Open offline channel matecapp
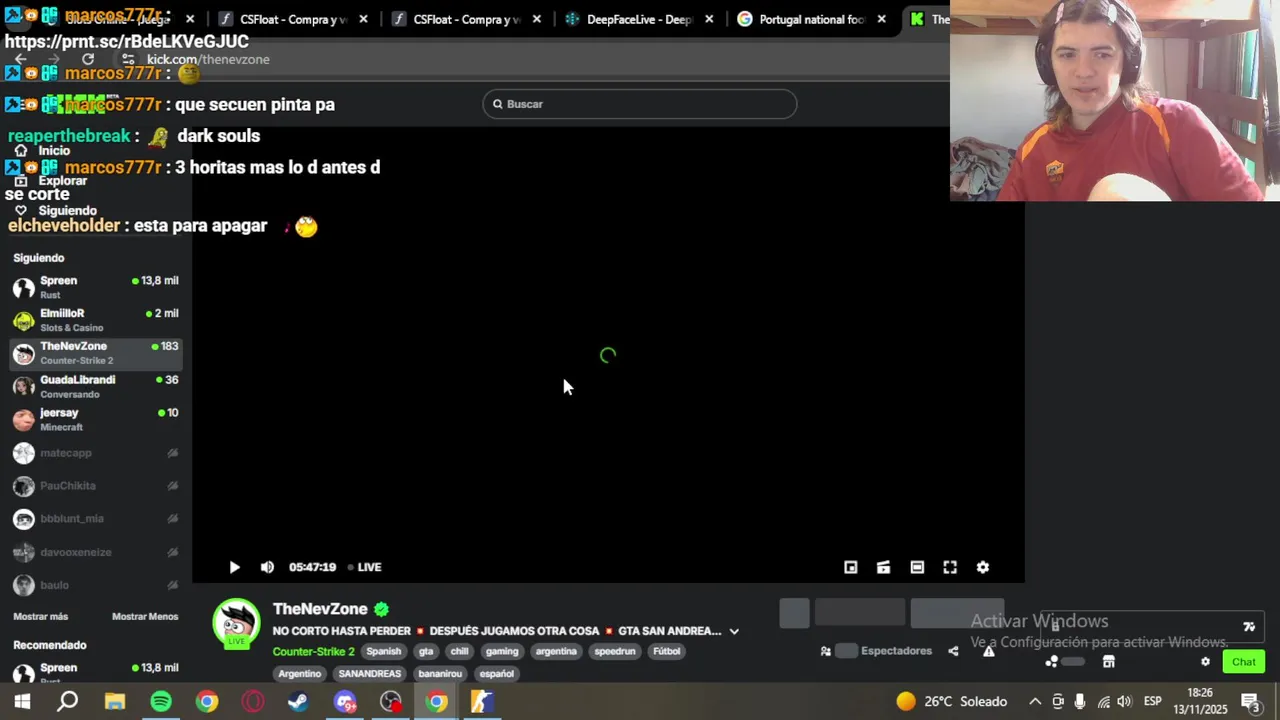 (96, 453)
